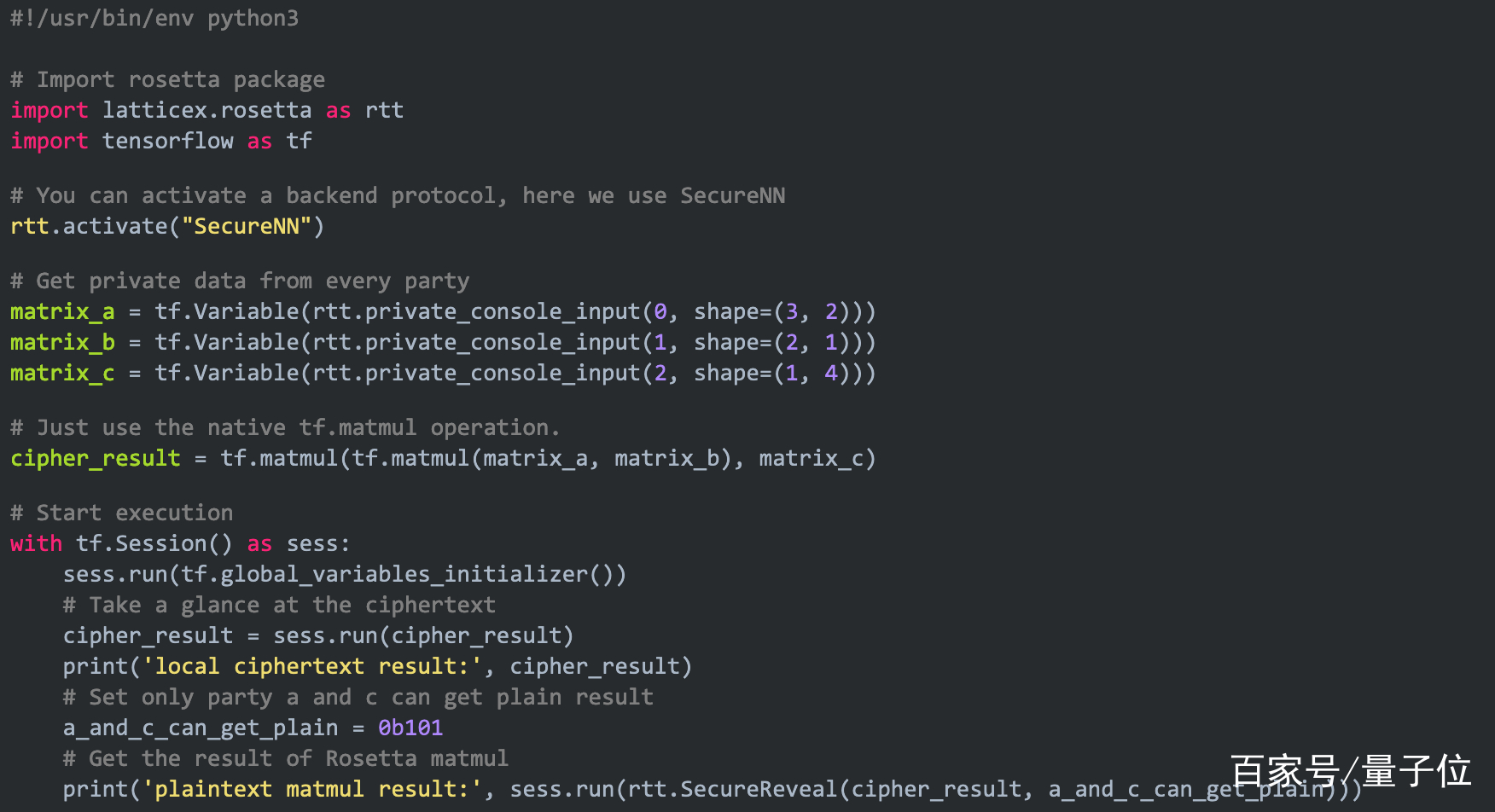The height and width of the screenshot is (812, 1495).
Task: Place cursor on 'latticex.rosetta' import text
Action: tap(207, 110)
